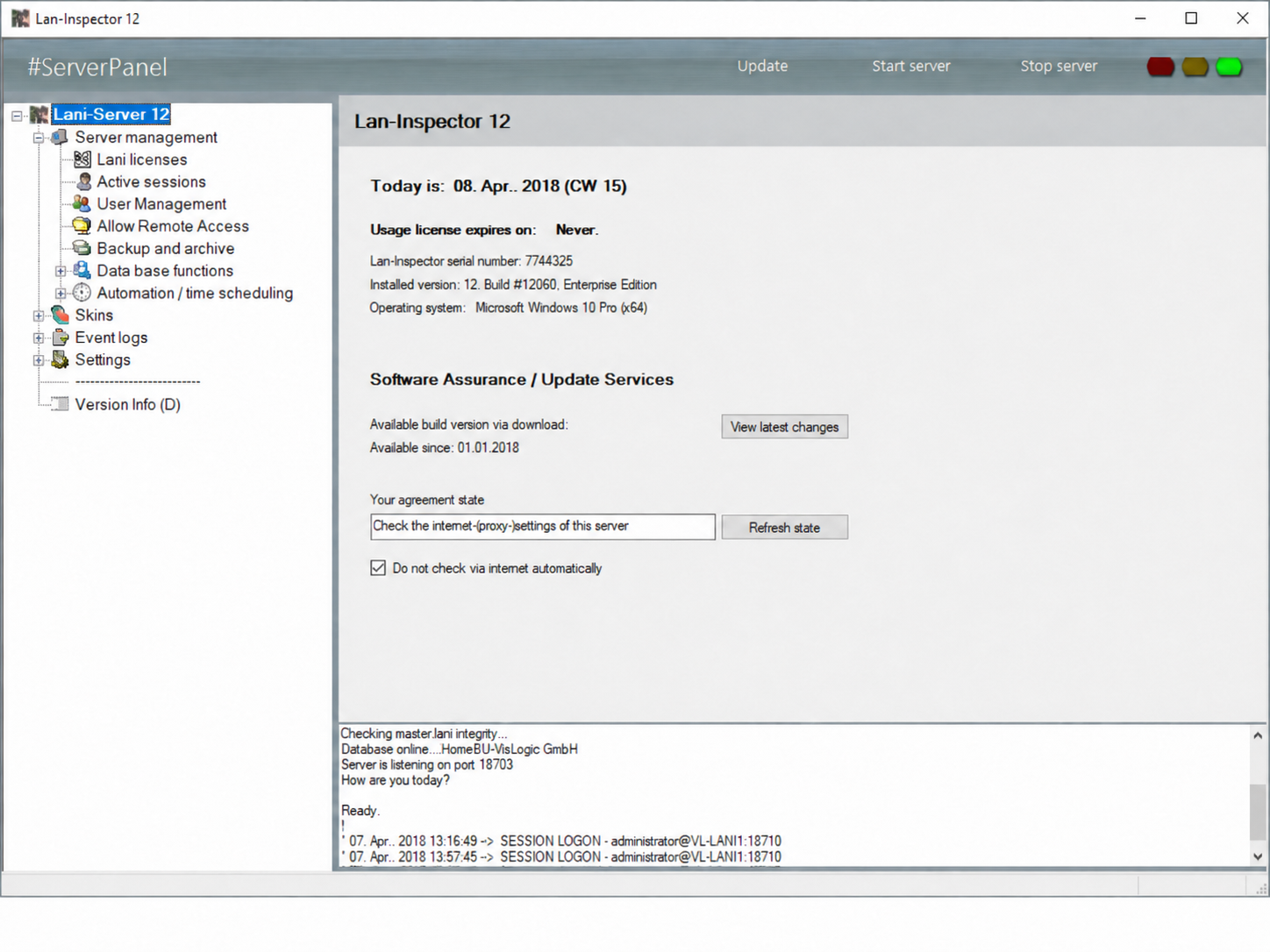Viewport: 1270px width, 952px height.
Task: Collapse the Server management node
Action: (39, 138)
